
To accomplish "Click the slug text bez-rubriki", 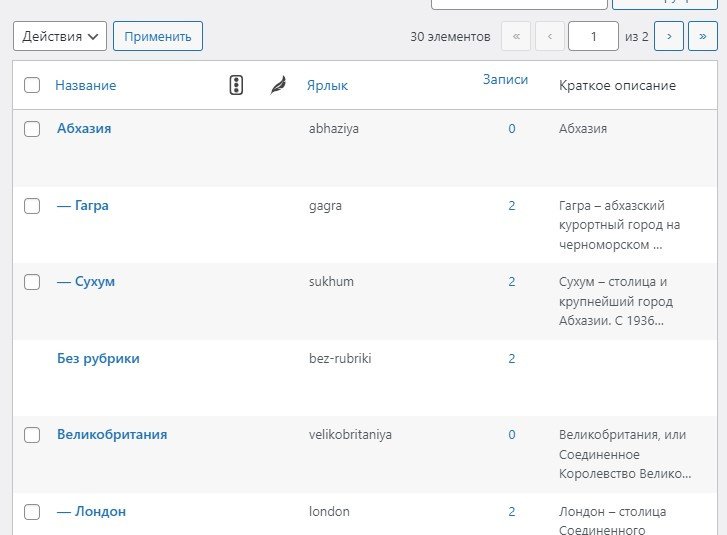I will pos(340,358).
